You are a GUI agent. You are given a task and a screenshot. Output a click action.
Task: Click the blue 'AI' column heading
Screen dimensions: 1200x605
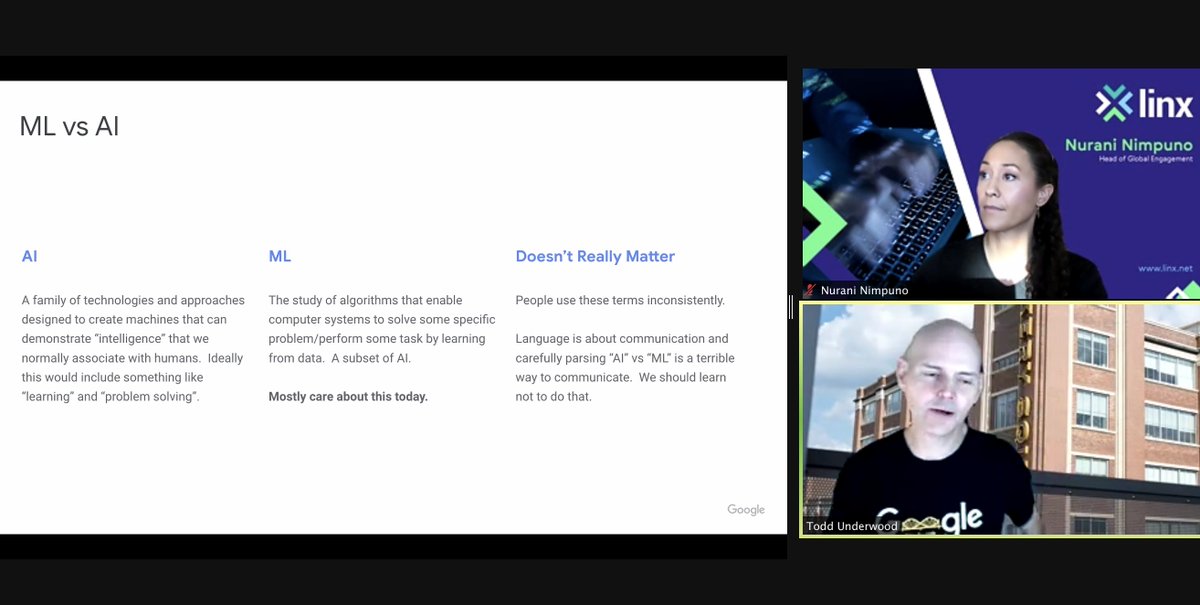point(30,256)
